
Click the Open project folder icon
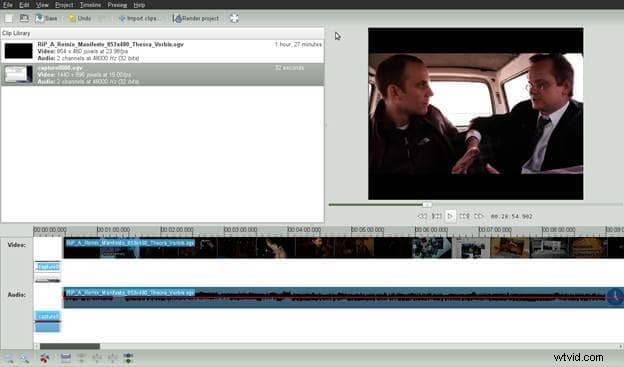coord(24,18)
